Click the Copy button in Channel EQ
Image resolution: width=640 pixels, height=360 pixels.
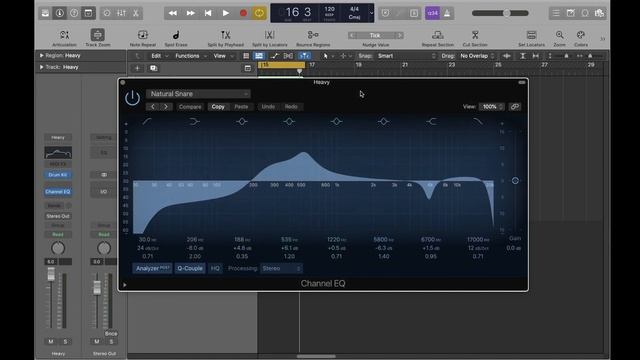tap(218, 107)
